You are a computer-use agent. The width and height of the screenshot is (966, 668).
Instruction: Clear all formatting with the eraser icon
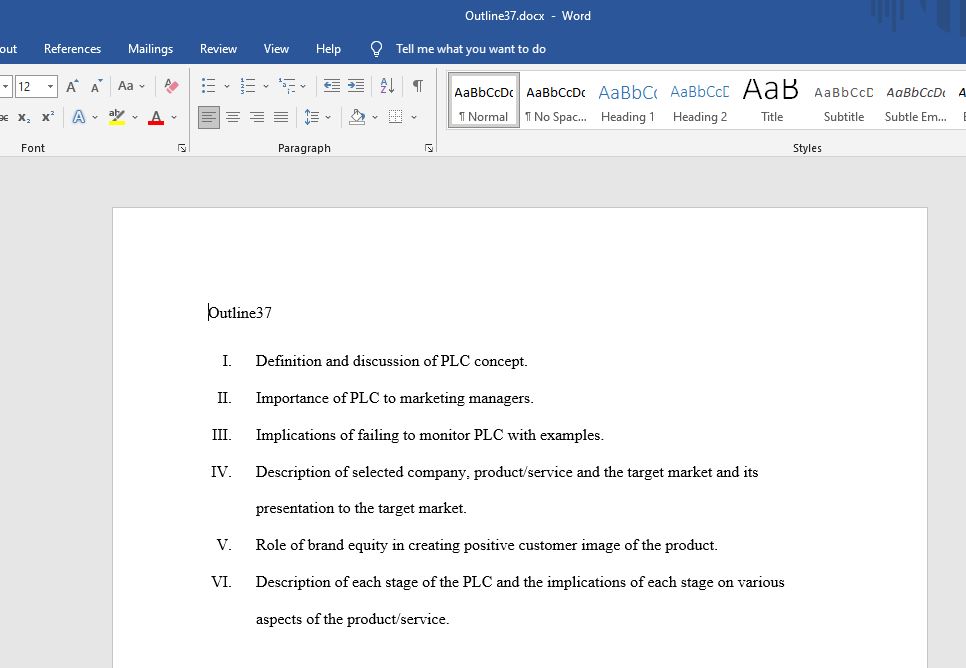(x=171, y=86)
